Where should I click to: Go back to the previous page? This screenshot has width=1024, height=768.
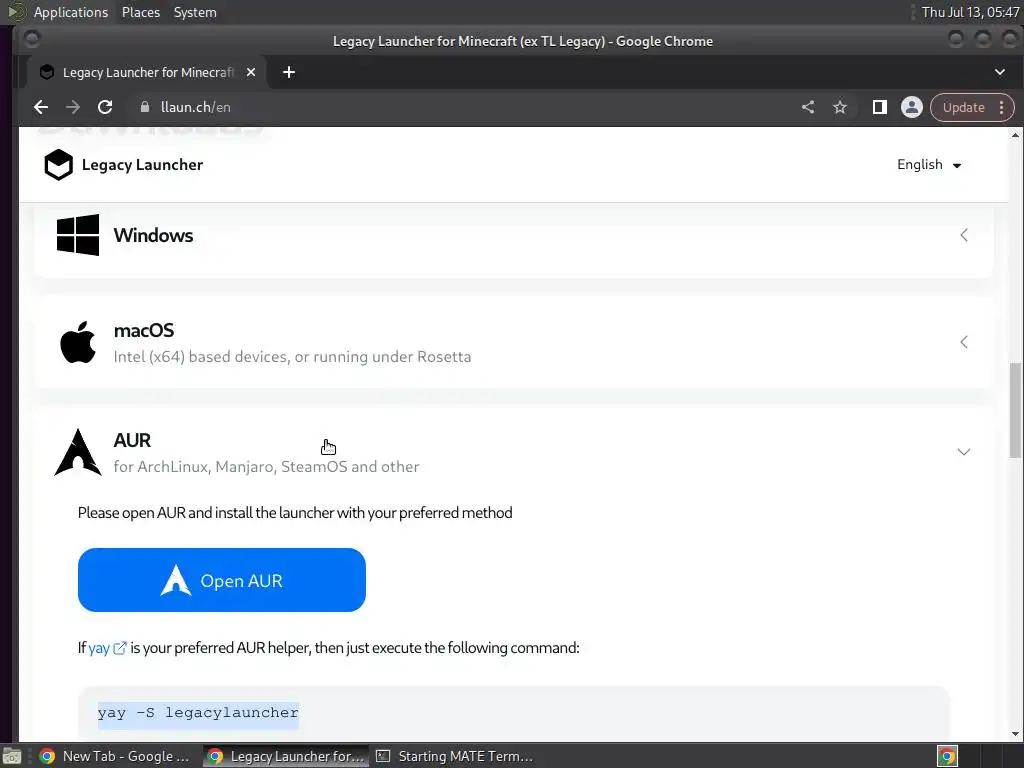point(41,107)
